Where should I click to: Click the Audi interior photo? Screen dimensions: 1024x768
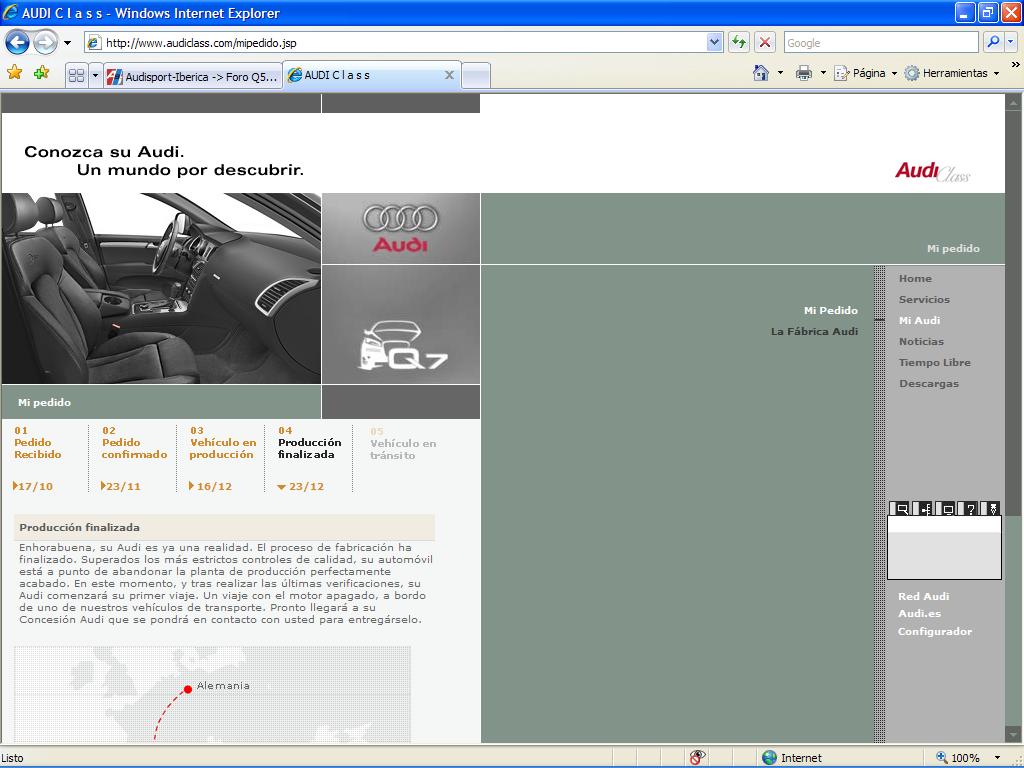click(161, 288)
